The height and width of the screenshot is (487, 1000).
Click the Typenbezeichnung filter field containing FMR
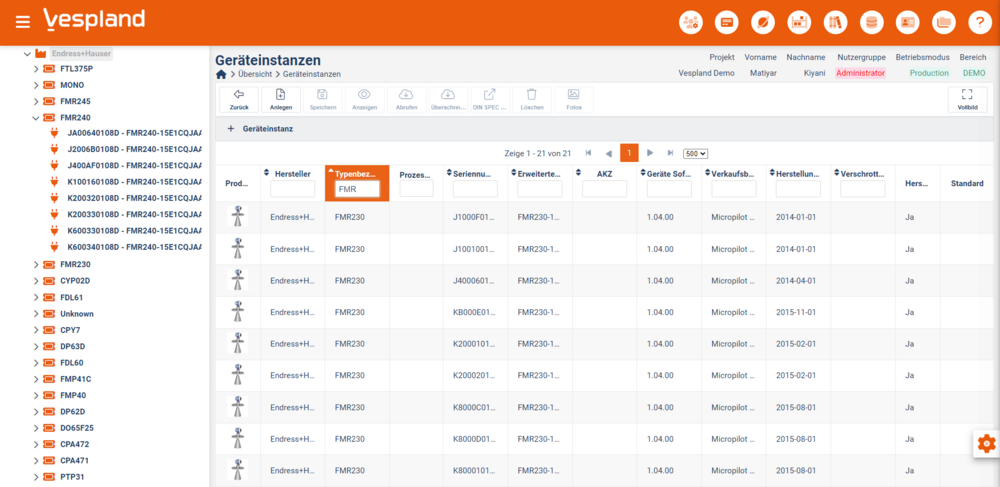(x=357, y=189)
